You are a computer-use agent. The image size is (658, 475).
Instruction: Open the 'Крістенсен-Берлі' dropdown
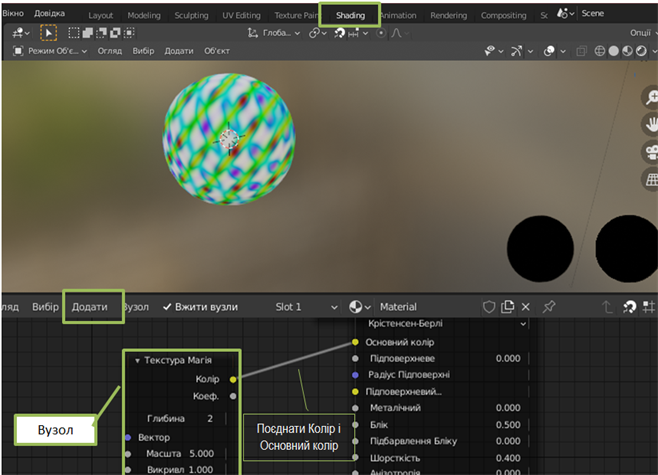(x=443, y=324)
